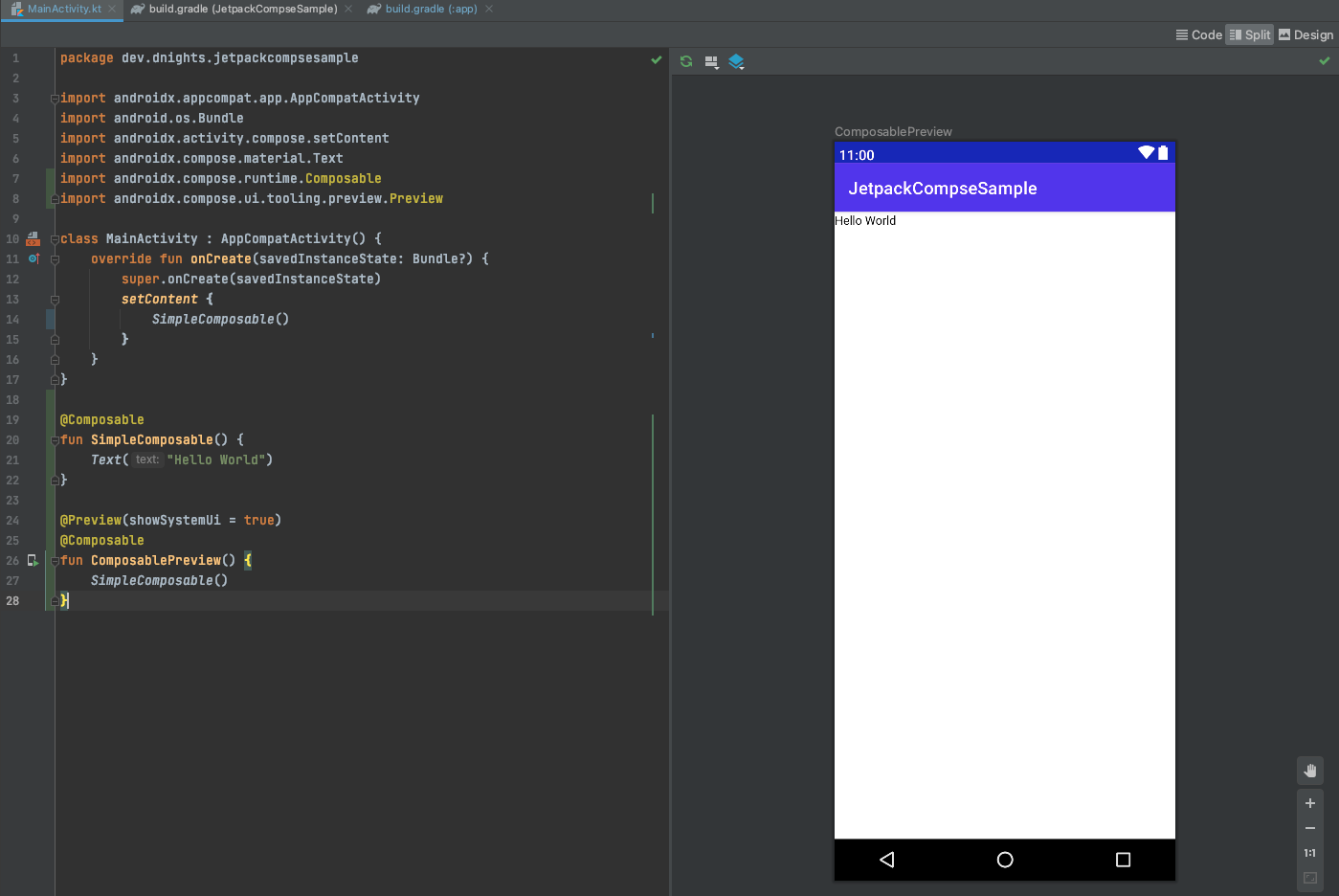The width and height of the screenshot is (1339, 896).
Task: Click the Wi-Fi icon in preview status bar
Action: [1147, 152]
